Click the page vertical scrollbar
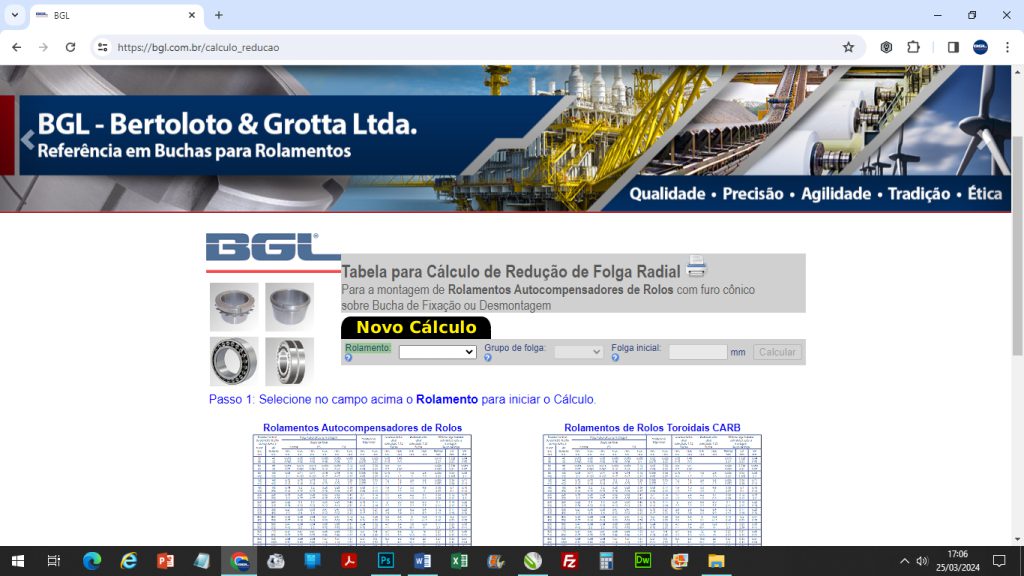The image size is (1024, 576). 1017,247
